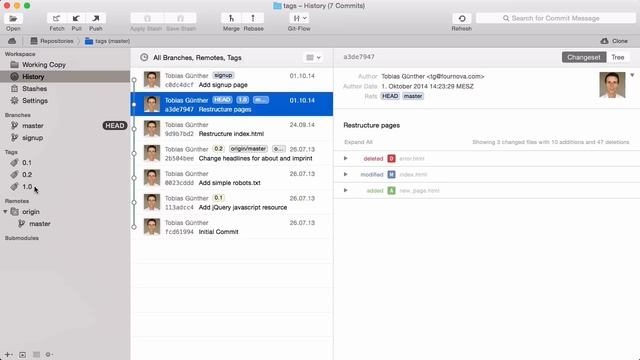Click the master ref badge in details
The width and height of the screenshot is (640, 360).
pos(413,96)
